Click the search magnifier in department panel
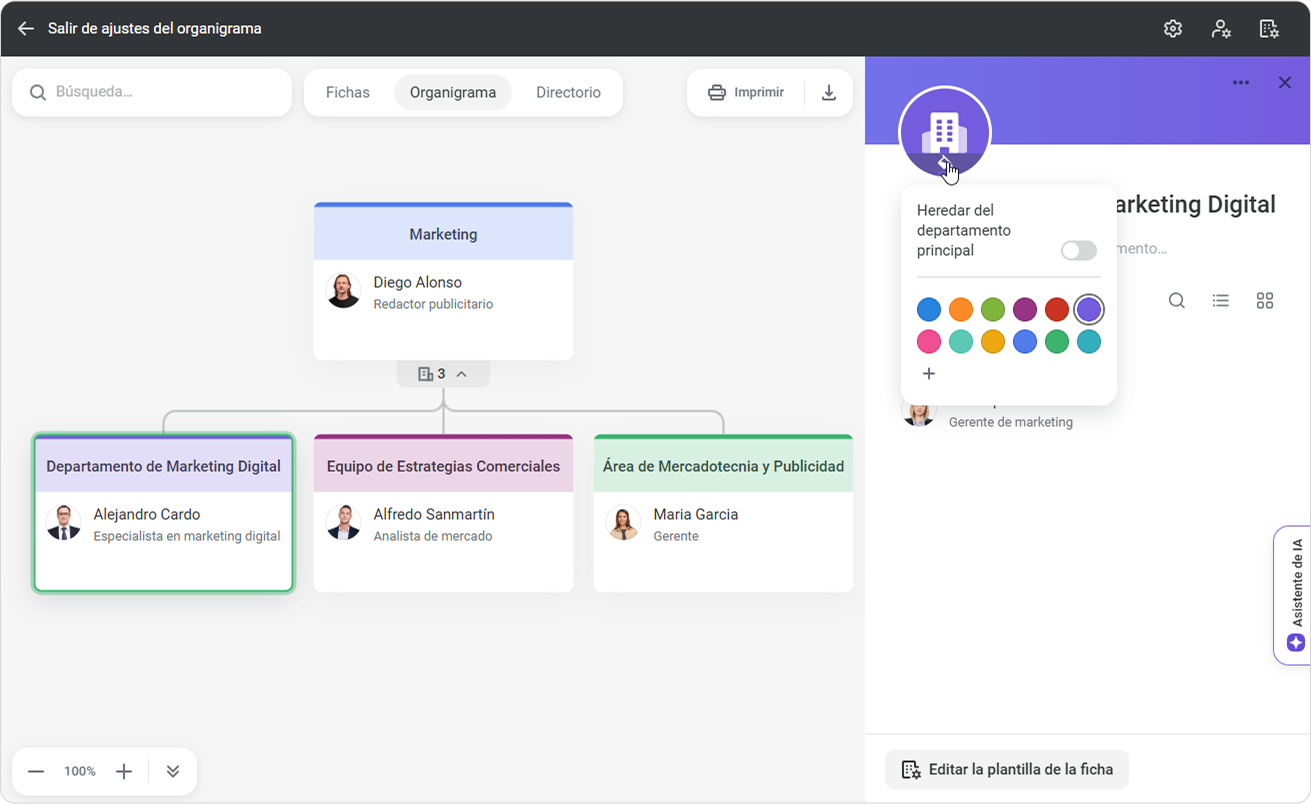This screenshot has width=1311, height=804. [x=1177, y=301]
